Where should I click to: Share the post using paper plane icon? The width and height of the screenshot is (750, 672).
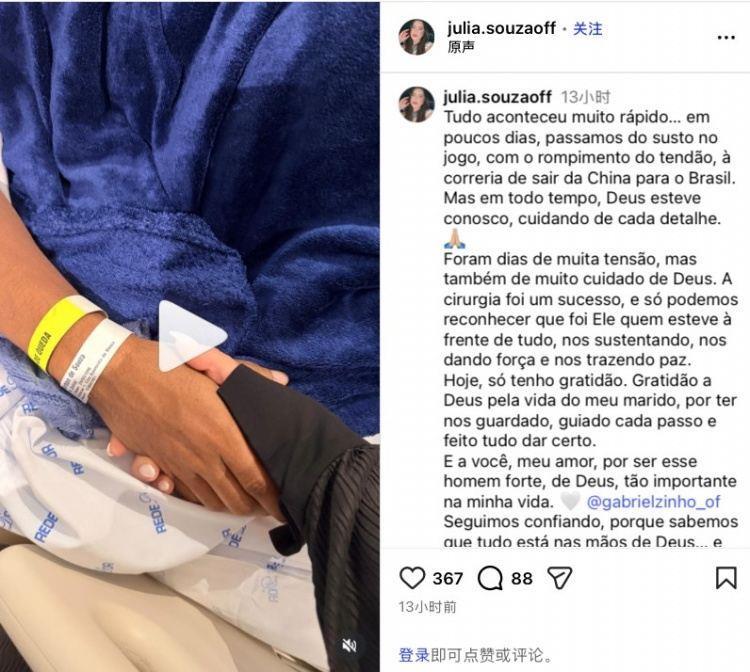(560, 578)
